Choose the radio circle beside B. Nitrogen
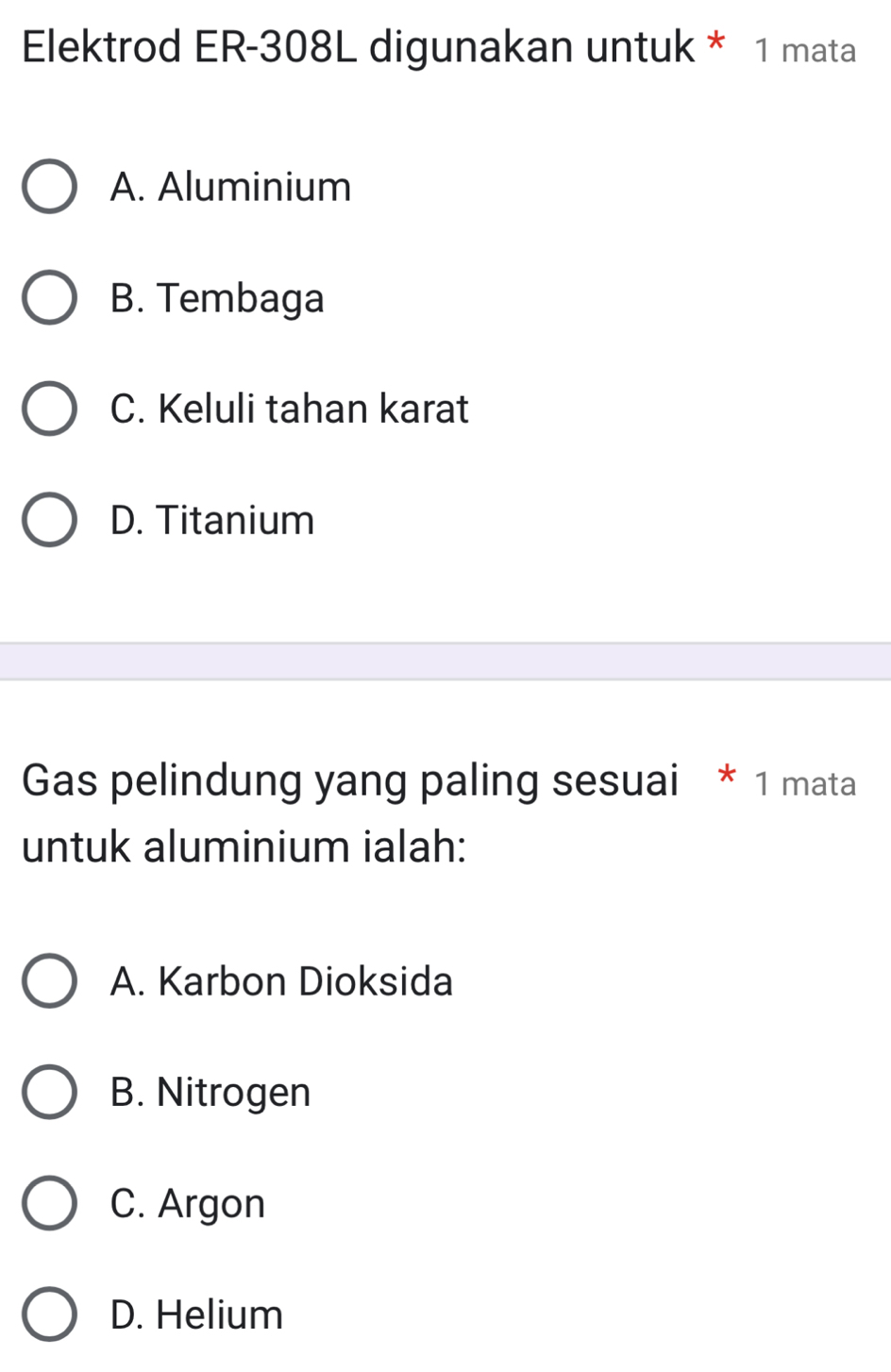The width and height of the screenshot is (891, 1372). (x=49, y=1093)
